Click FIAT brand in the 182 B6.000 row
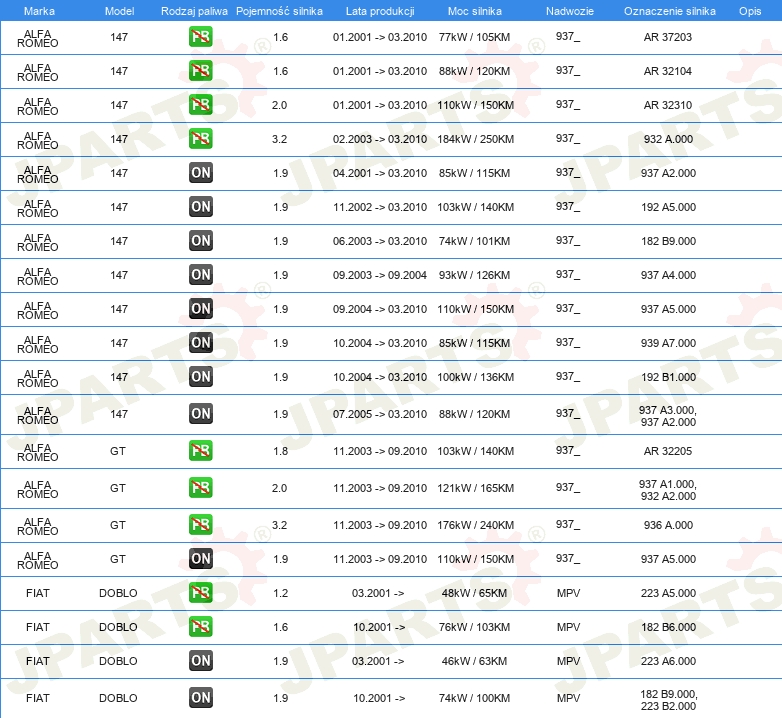Viewport: 782px width, 718px height. 38,627
